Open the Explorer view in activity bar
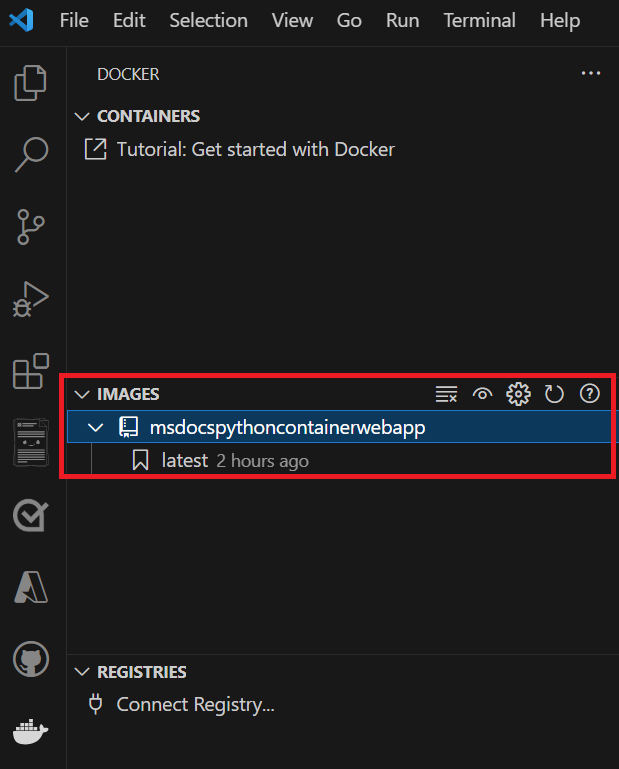 coord(31,83)
